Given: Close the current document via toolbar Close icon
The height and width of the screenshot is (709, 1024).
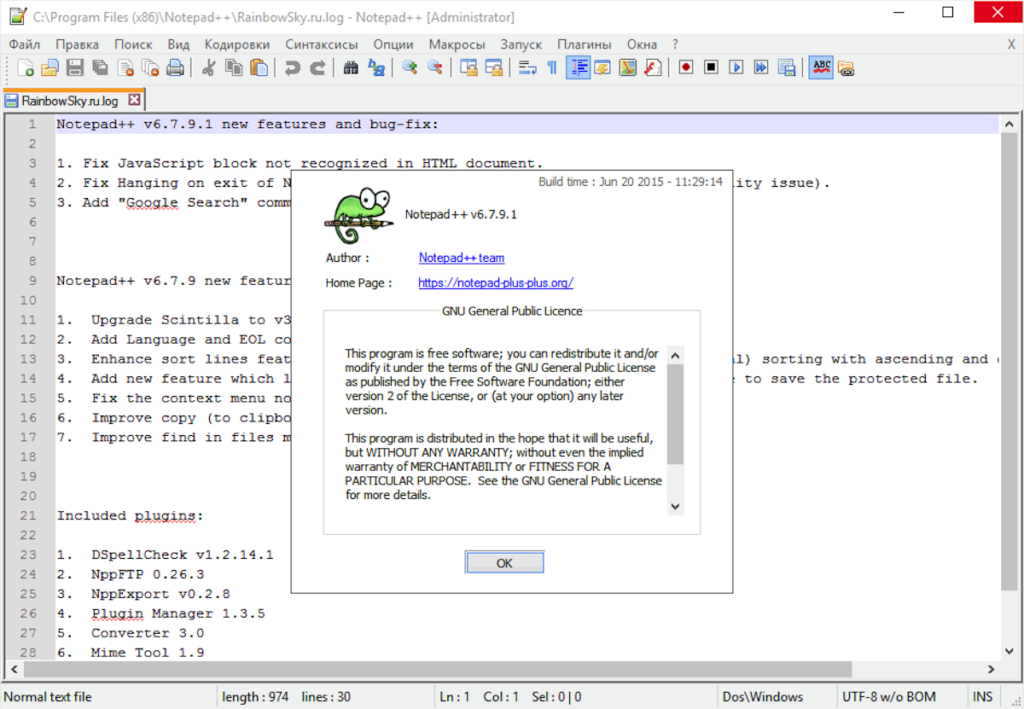Looking at the screenshot, I should 125,68.
